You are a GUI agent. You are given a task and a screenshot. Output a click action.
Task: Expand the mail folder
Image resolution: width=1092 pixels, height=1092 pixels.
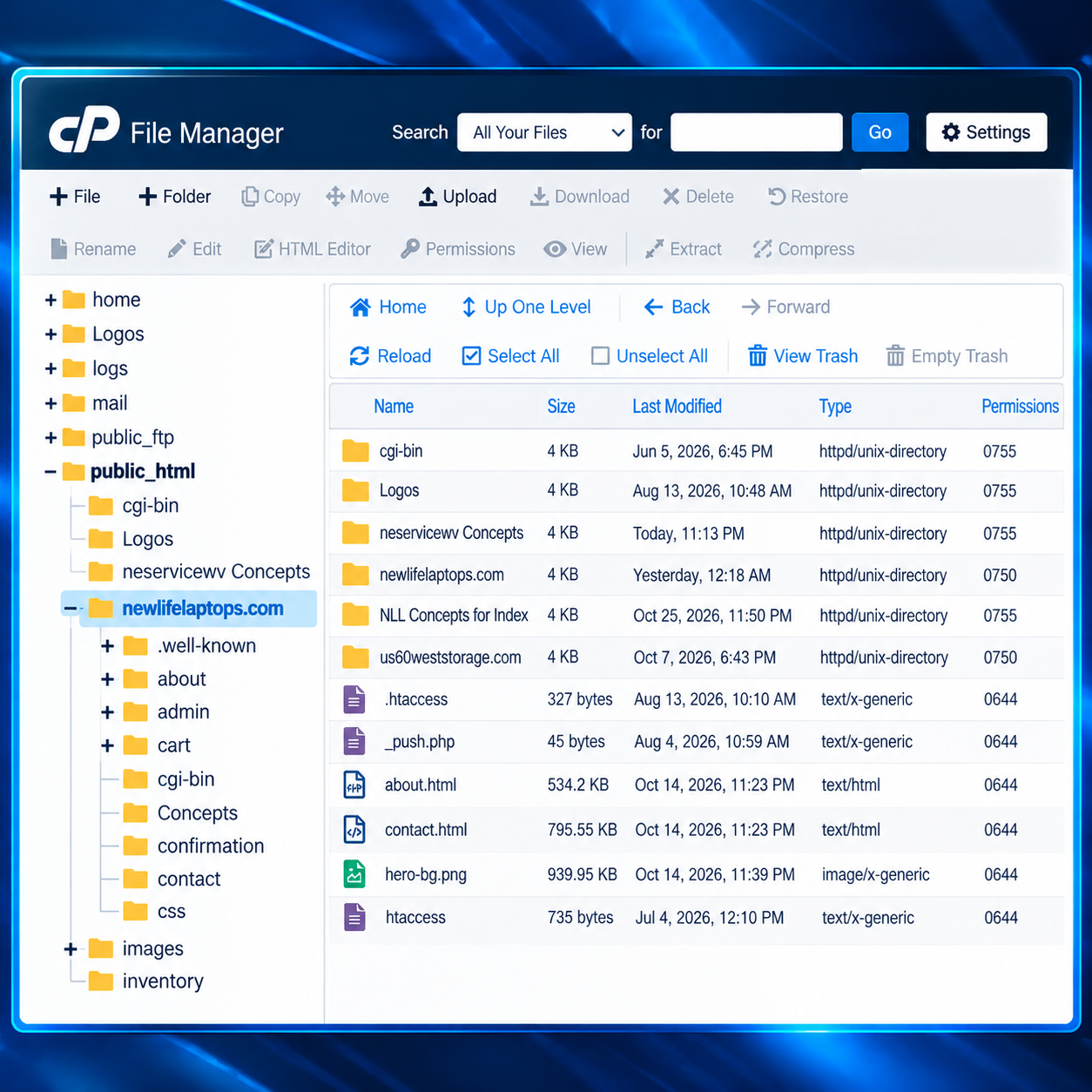[51, 404]
